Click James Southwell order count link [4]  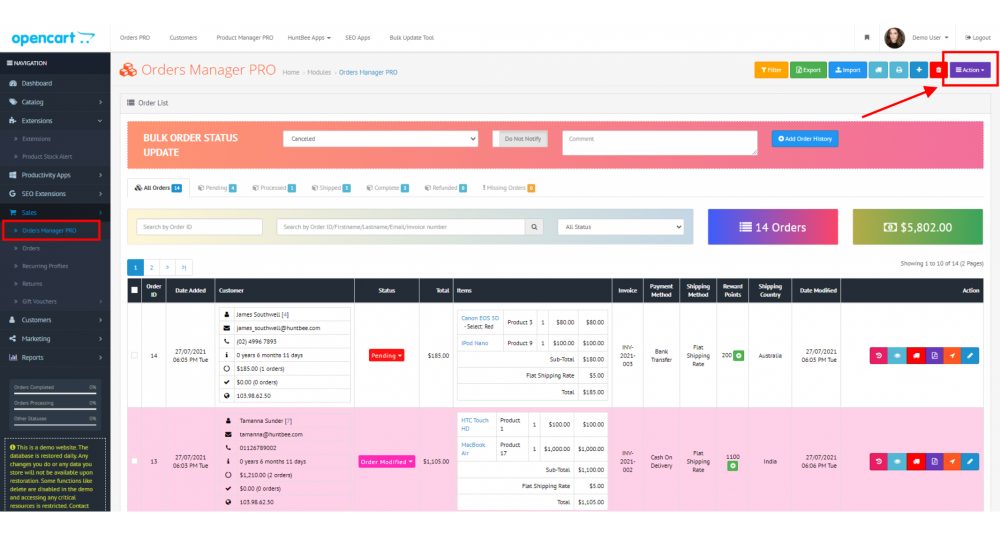(285, 315)
